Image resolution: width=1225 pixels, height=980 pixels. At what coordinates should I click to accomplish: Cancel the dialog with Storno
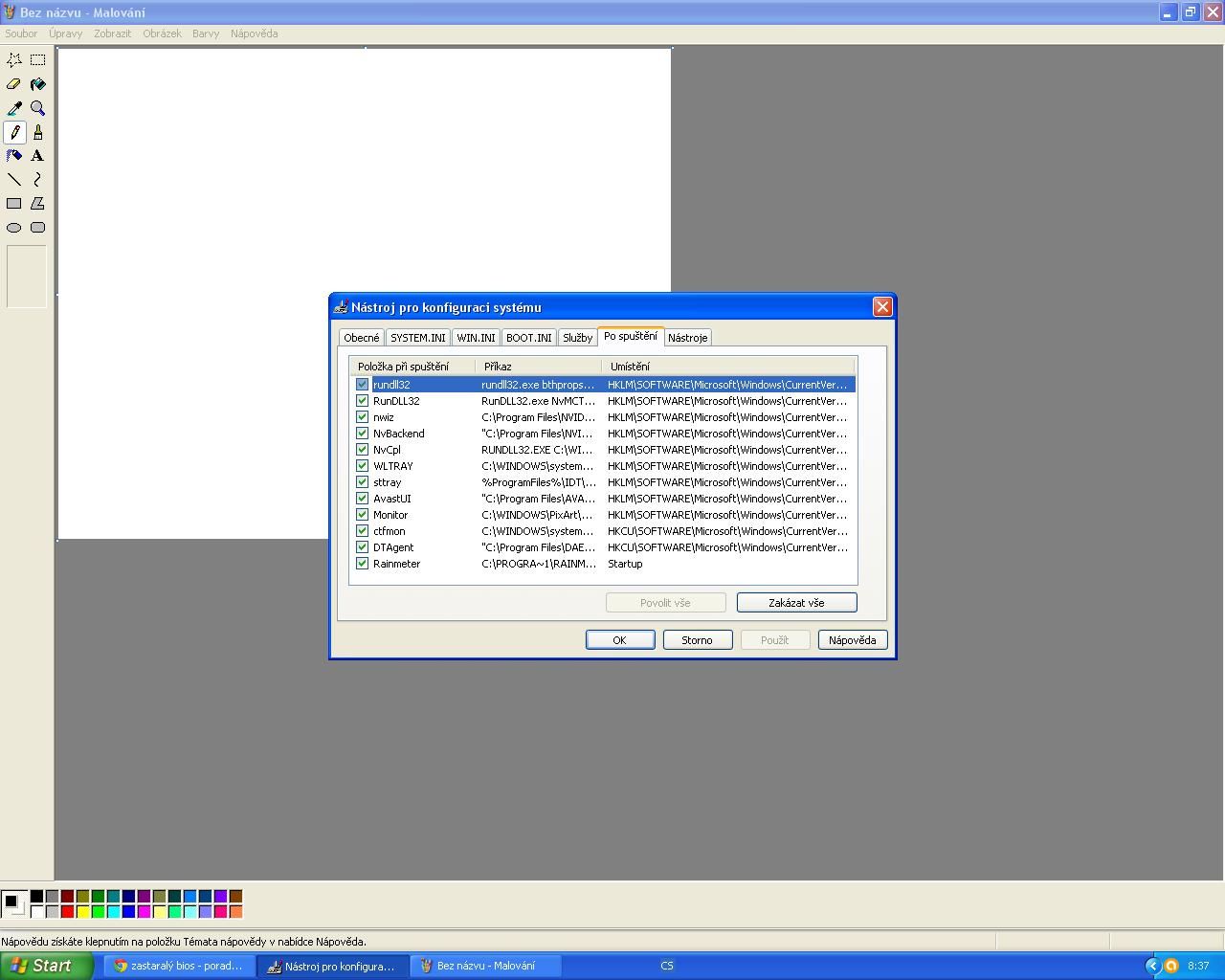tap(698, 640)
